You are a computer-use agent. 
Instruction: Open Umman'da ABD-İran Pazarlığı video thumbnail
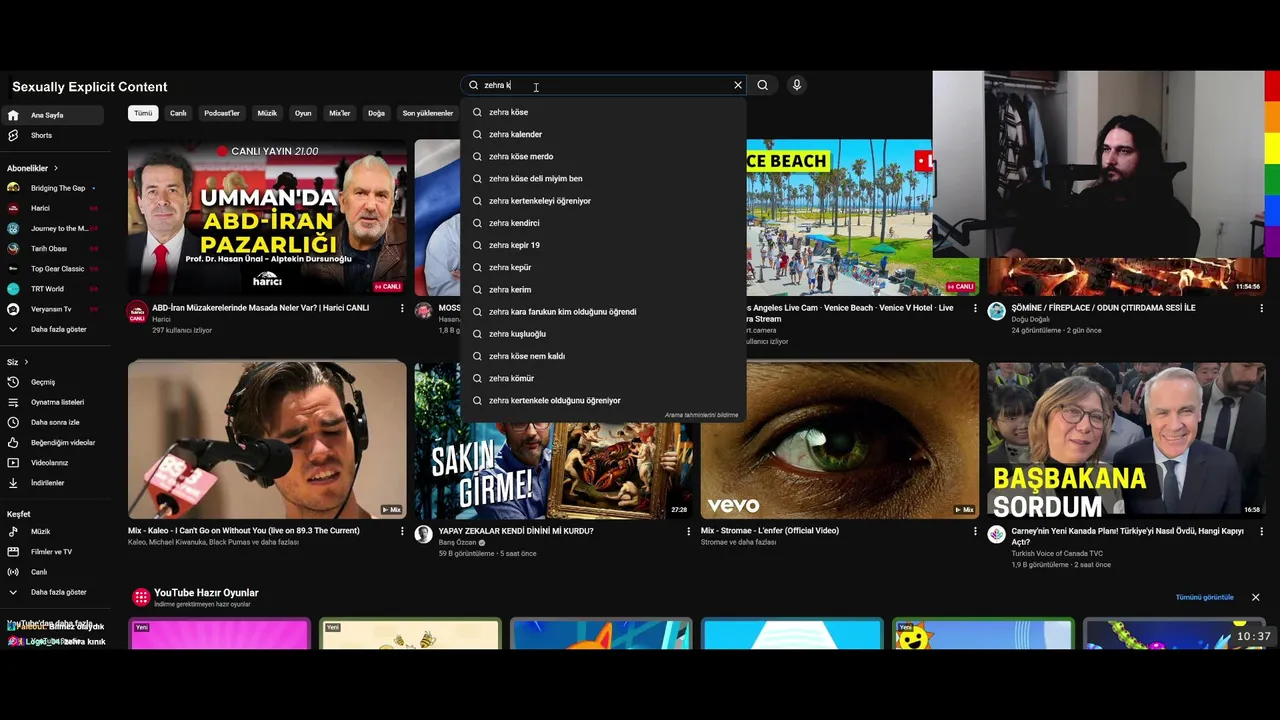pyautogui.click(x=267, y=217)
